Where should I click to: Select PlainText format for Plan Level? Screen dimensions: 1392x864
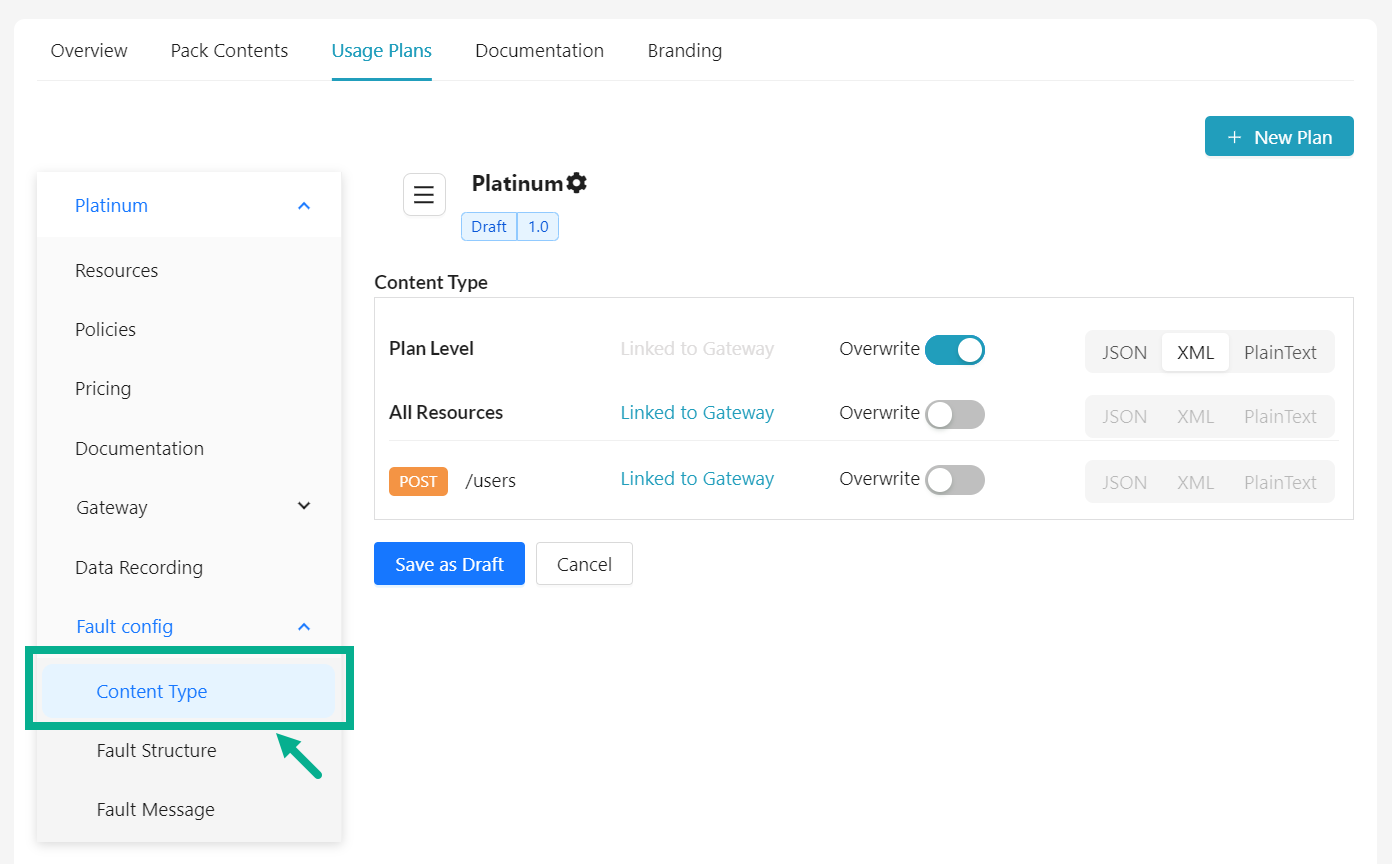tap(1280, 351)
